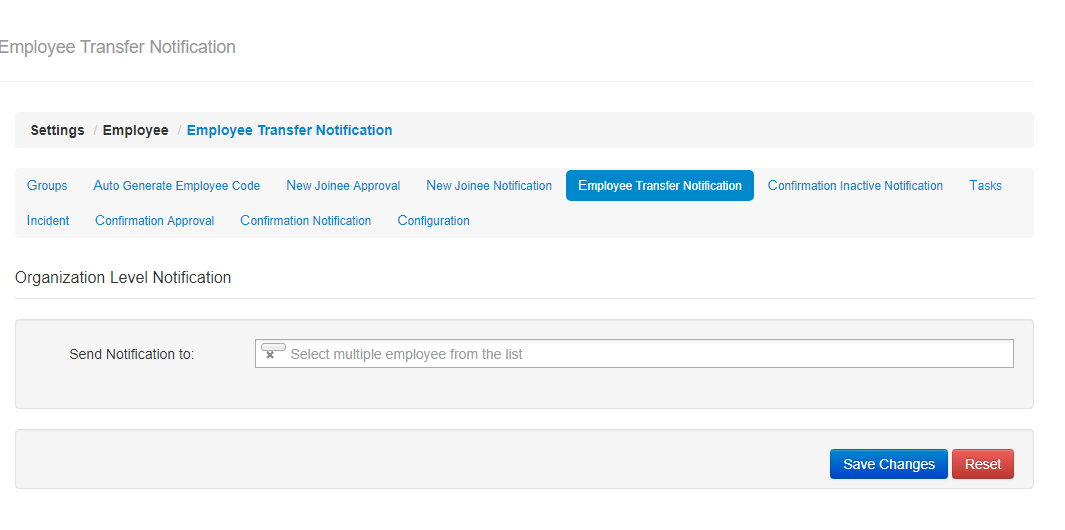Go to Employee in the breadcrumb
The height and width of the screenshot is (530, 1065).
135,130
